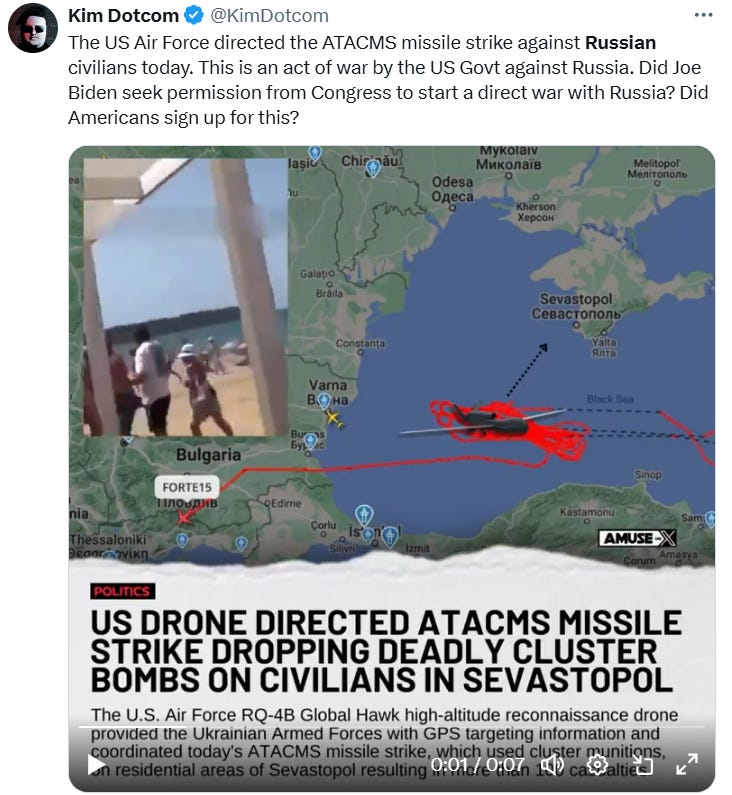This screenshot has height=795, width=732.
Task: Play the embedded video
Action: (96, 765)
